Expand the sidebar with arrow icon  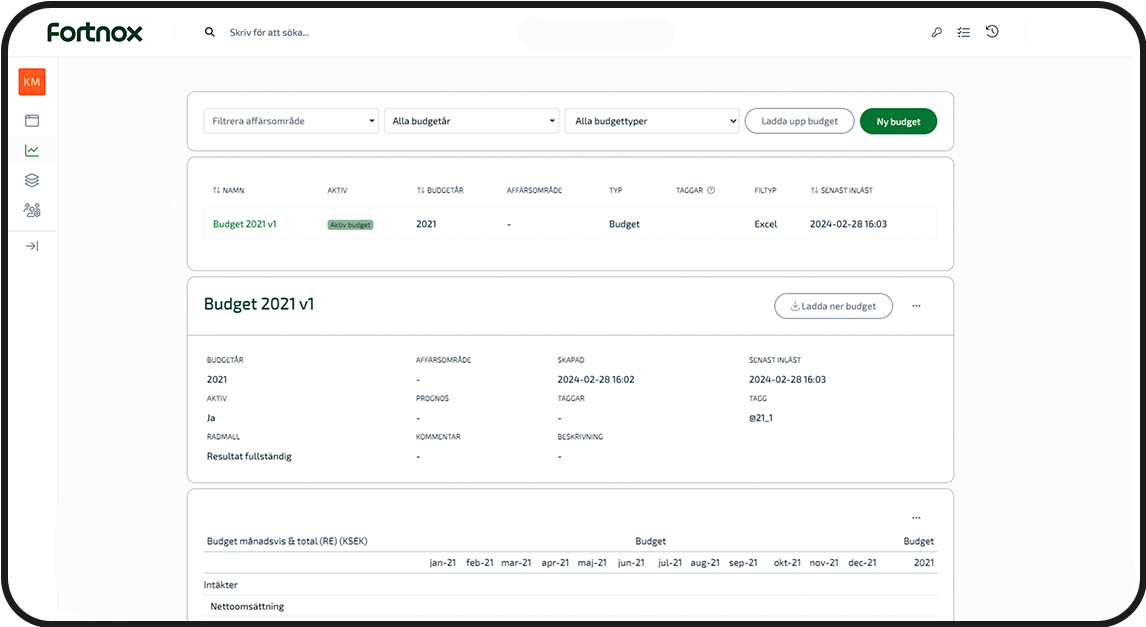click(x=32, y=246)
